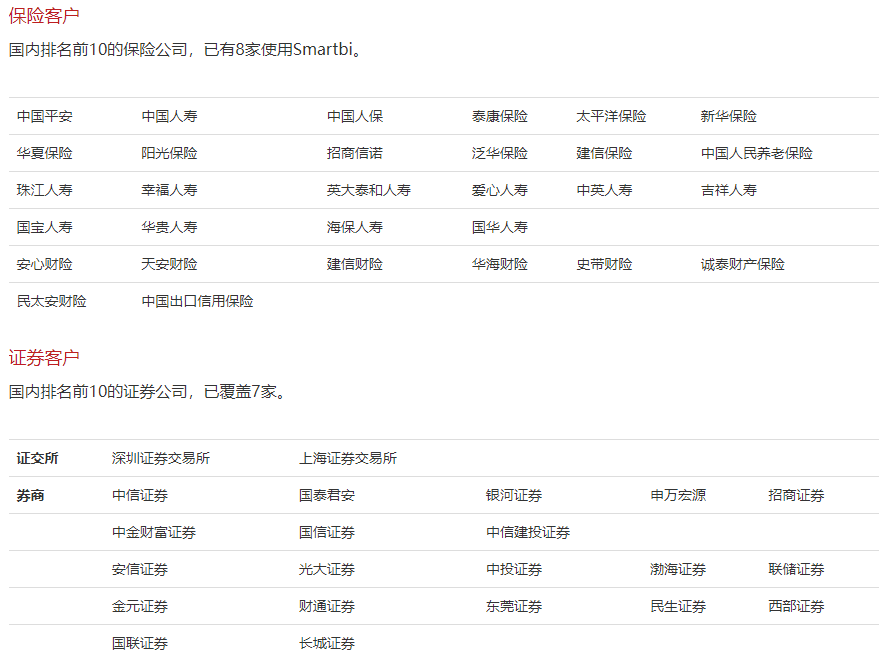The image size is (879, 658).
Task: Click the 华贵人寿 entry
Action: tap(169, 227)
